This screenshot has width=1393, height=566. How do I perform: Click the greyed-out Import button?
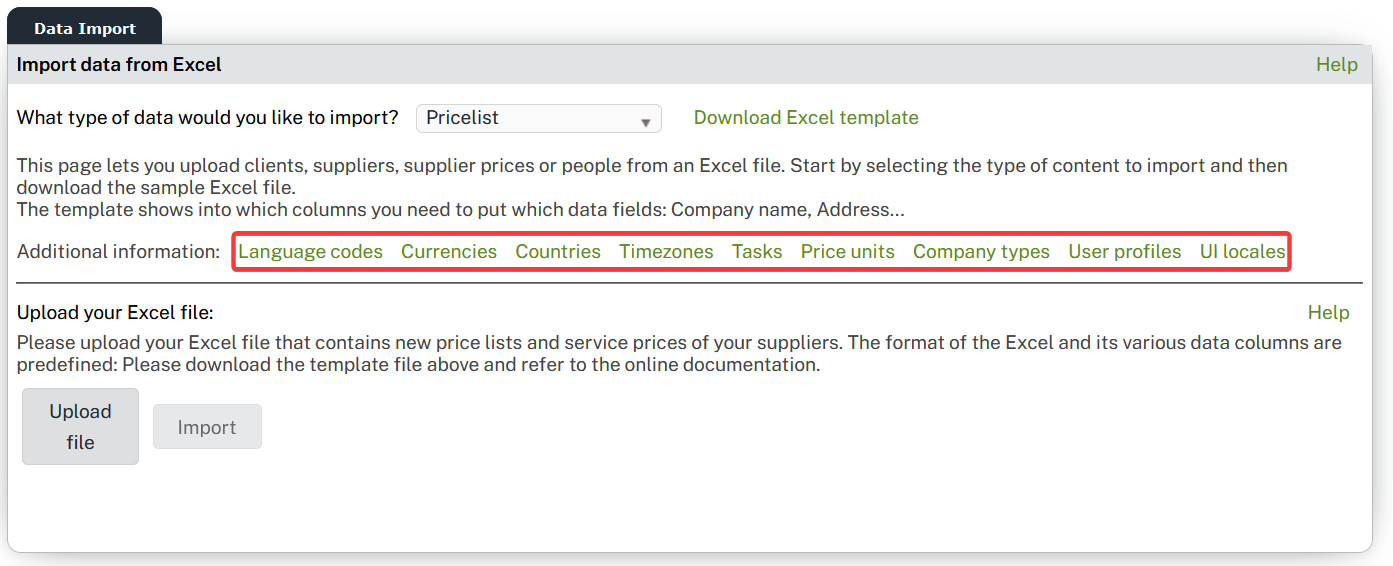pyautogui.click(x=207, y=427)
